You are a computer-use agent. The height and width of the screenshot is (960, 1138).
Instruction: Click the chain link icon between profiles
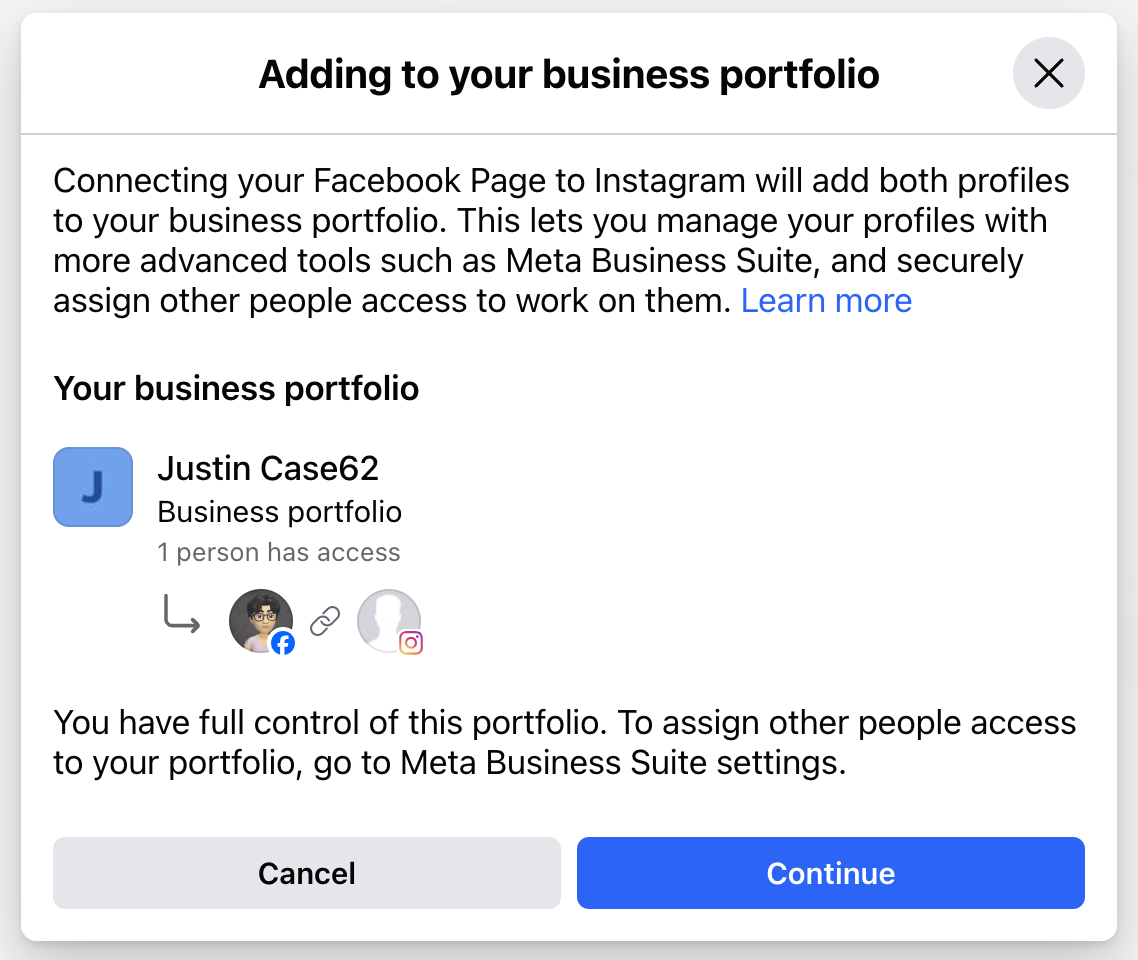325,621
